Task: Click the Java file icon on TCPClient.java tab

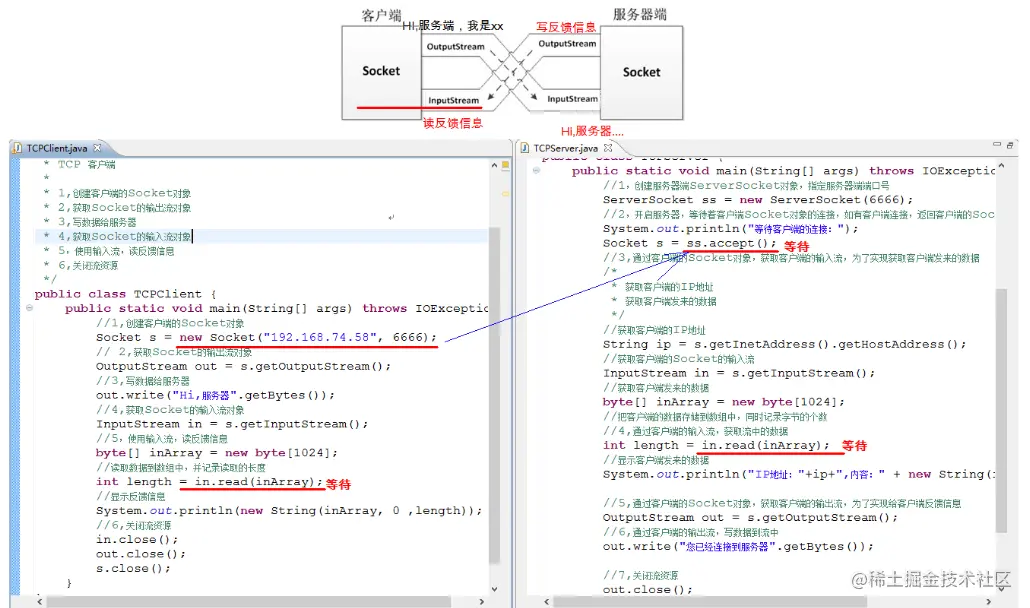Action: tap(18, 148)
